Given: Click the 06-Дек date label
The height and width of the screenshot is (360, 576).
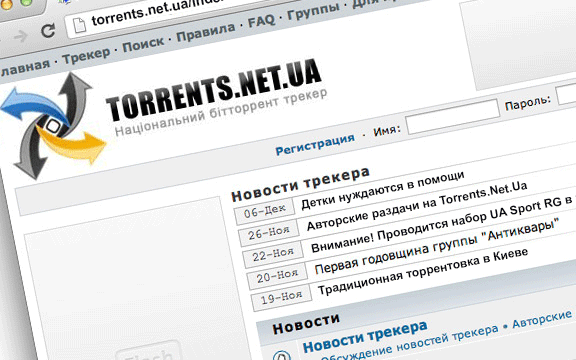Looking at the screenshot, I should (264, 211).
